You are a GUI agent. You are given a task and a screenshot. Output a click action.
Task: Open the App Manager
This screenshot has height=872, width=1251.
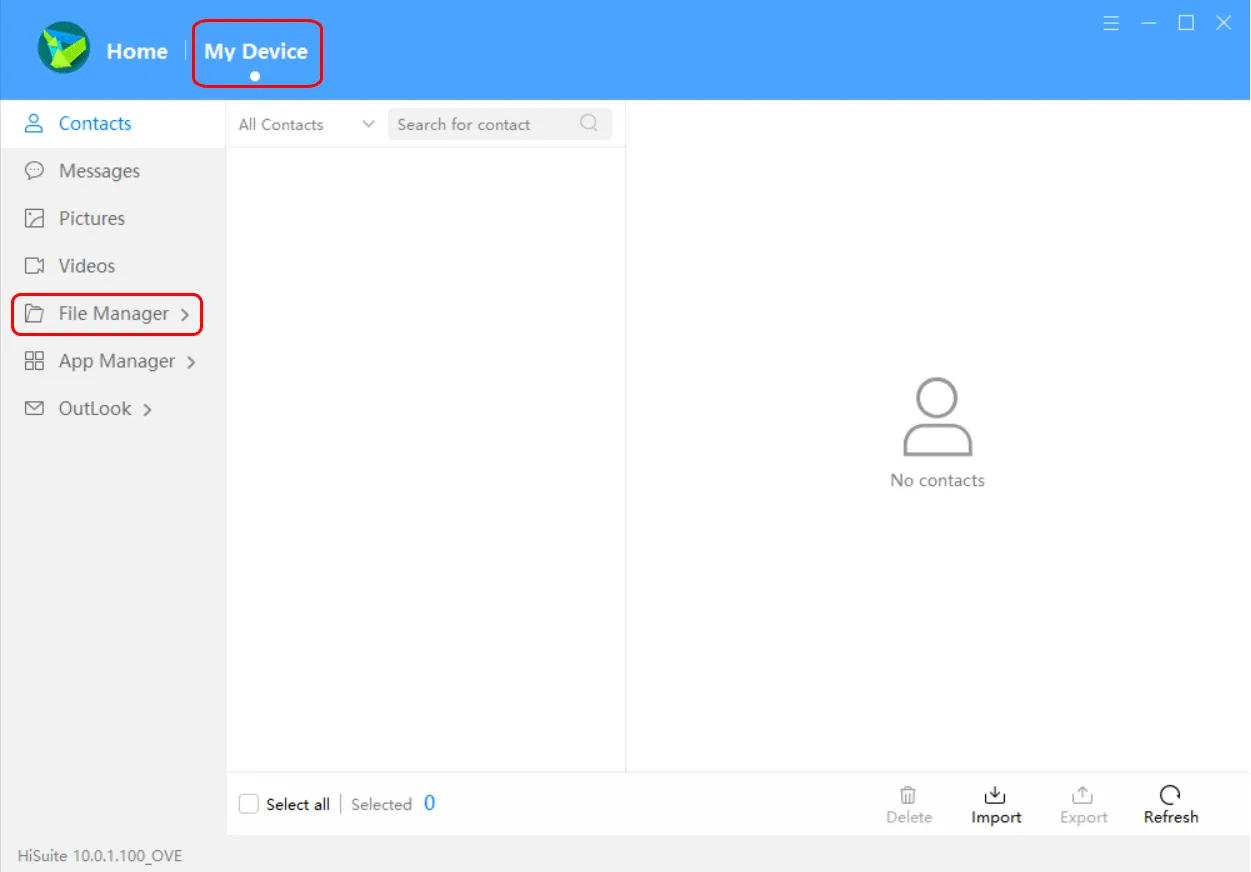[x=116, y=361]
